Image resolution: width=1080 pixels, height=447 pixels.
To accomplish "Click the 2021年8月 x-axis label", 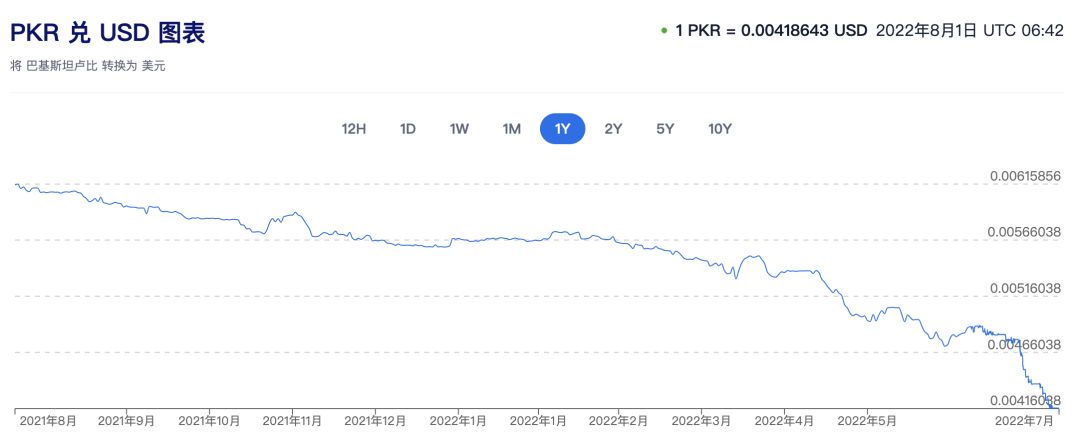I will (48, 421).
